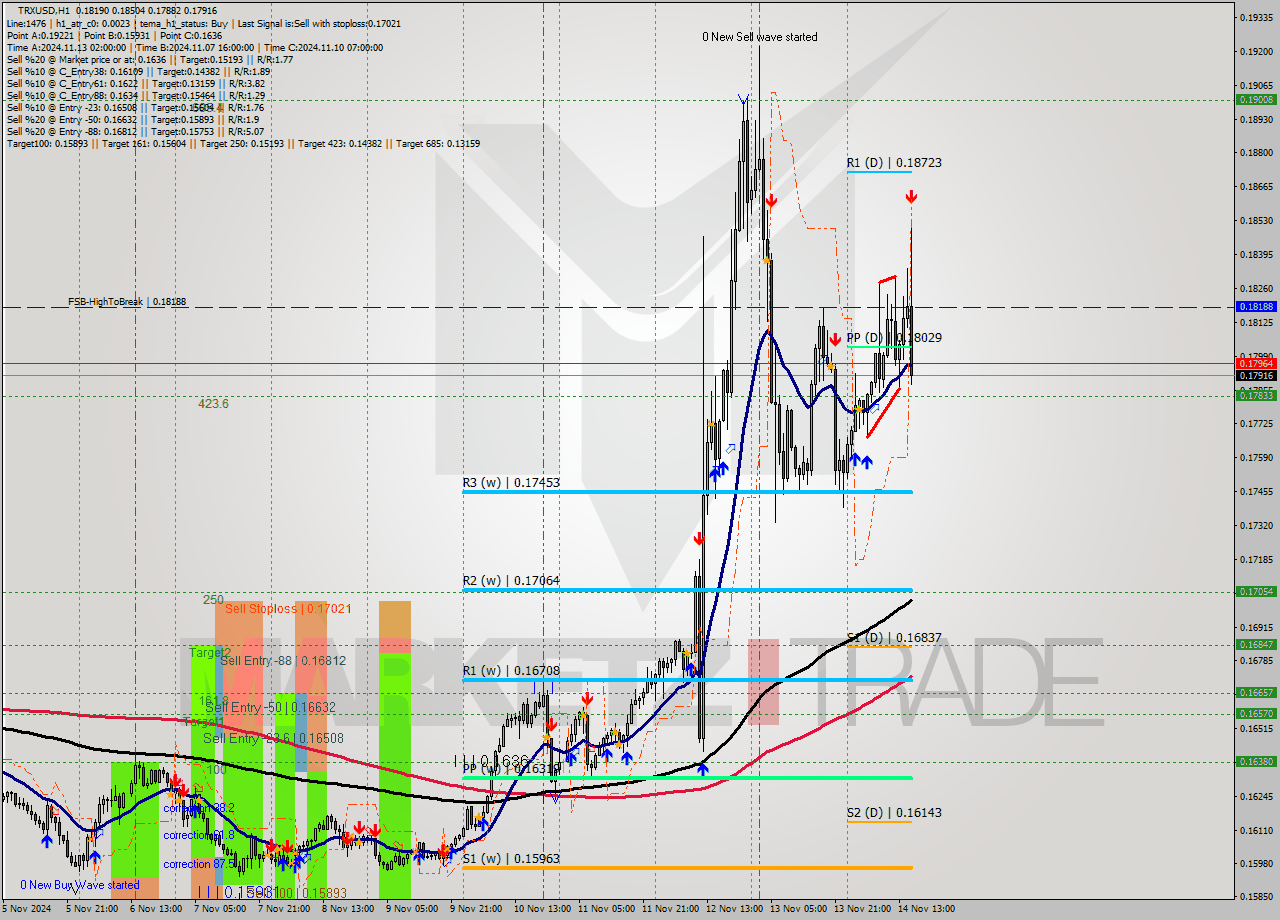Click 0.15850 on the price axis
Viewport: 1280px width, 920px height.
pos(1256,897)
